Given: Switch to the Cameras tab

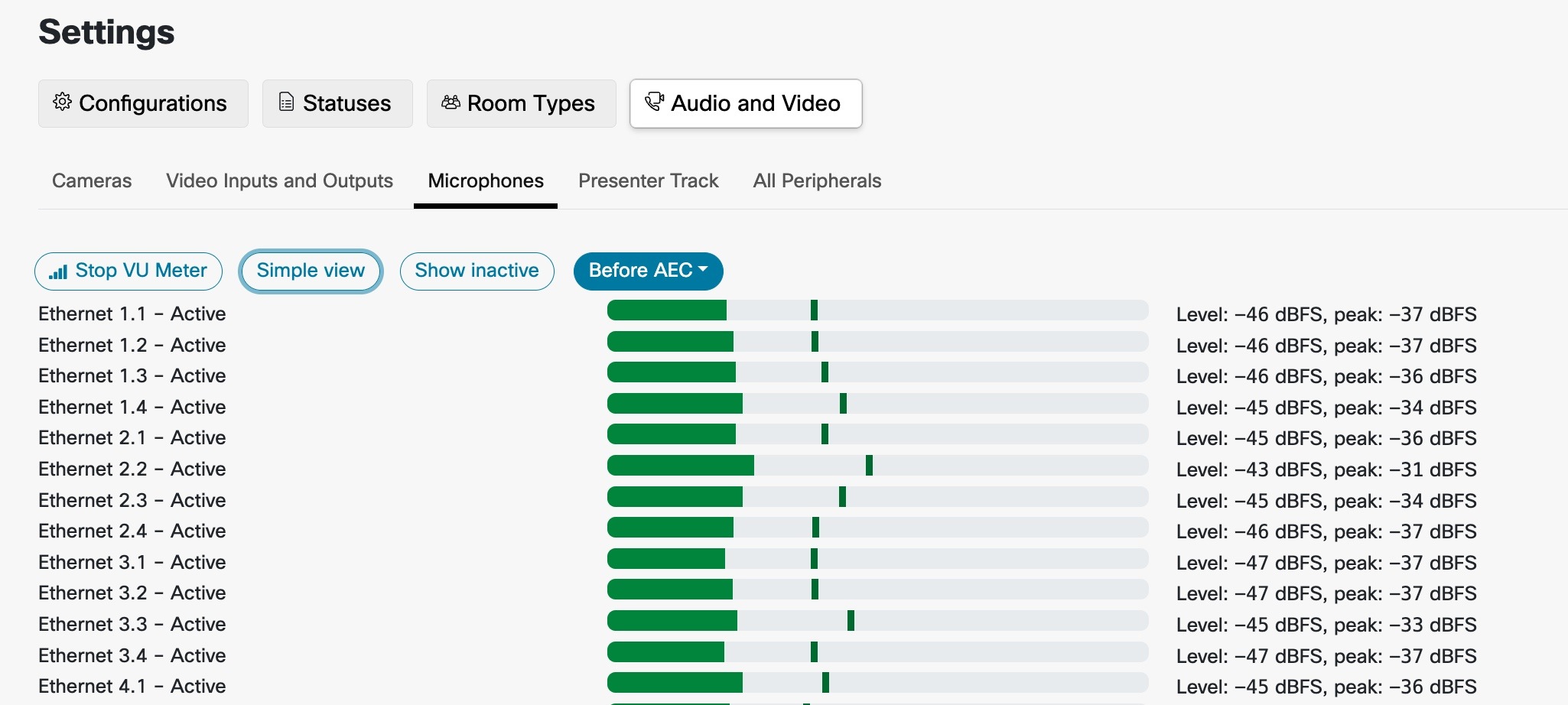Looking at the screenshot, I should click(x=92, y=181).
